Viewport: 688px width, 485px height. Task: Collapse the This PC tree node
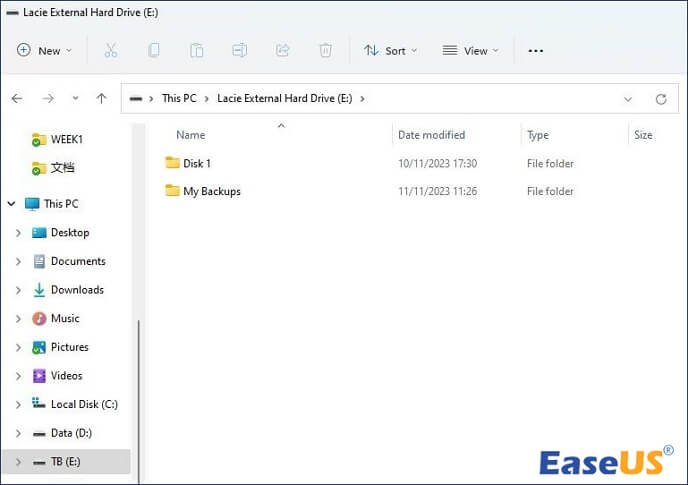click(x=11, y=204)
